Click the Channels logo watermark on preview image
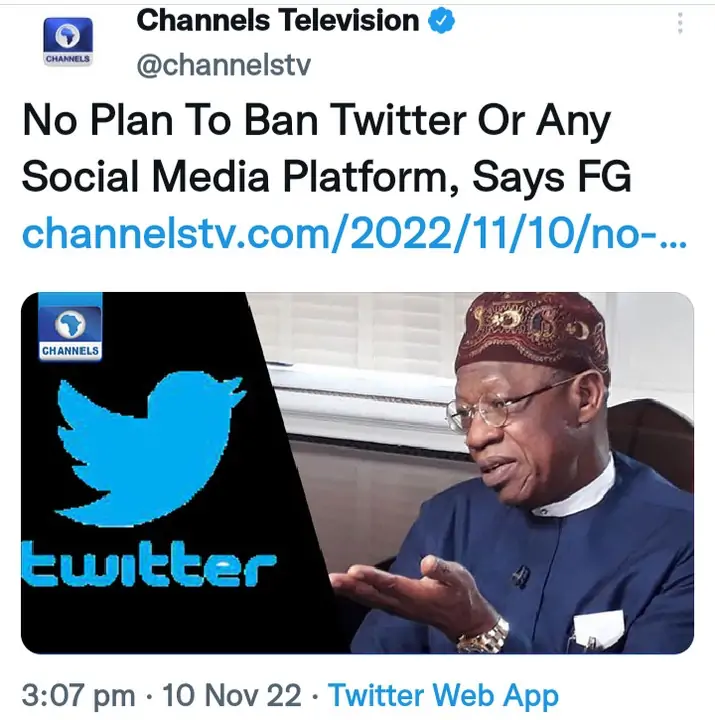Viewport: 715px width, 720px height. 70,331
